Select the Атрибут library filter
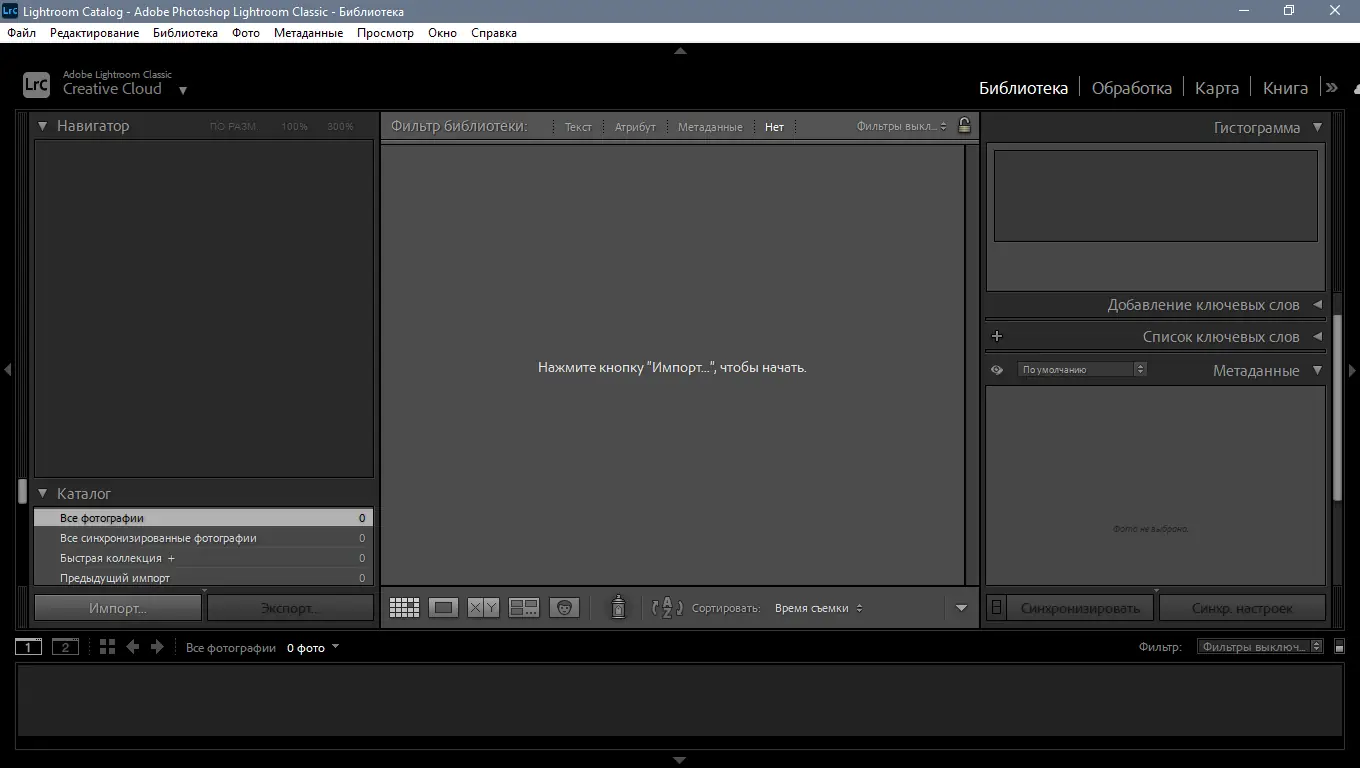1360x768 pixels. pos(635,127)
